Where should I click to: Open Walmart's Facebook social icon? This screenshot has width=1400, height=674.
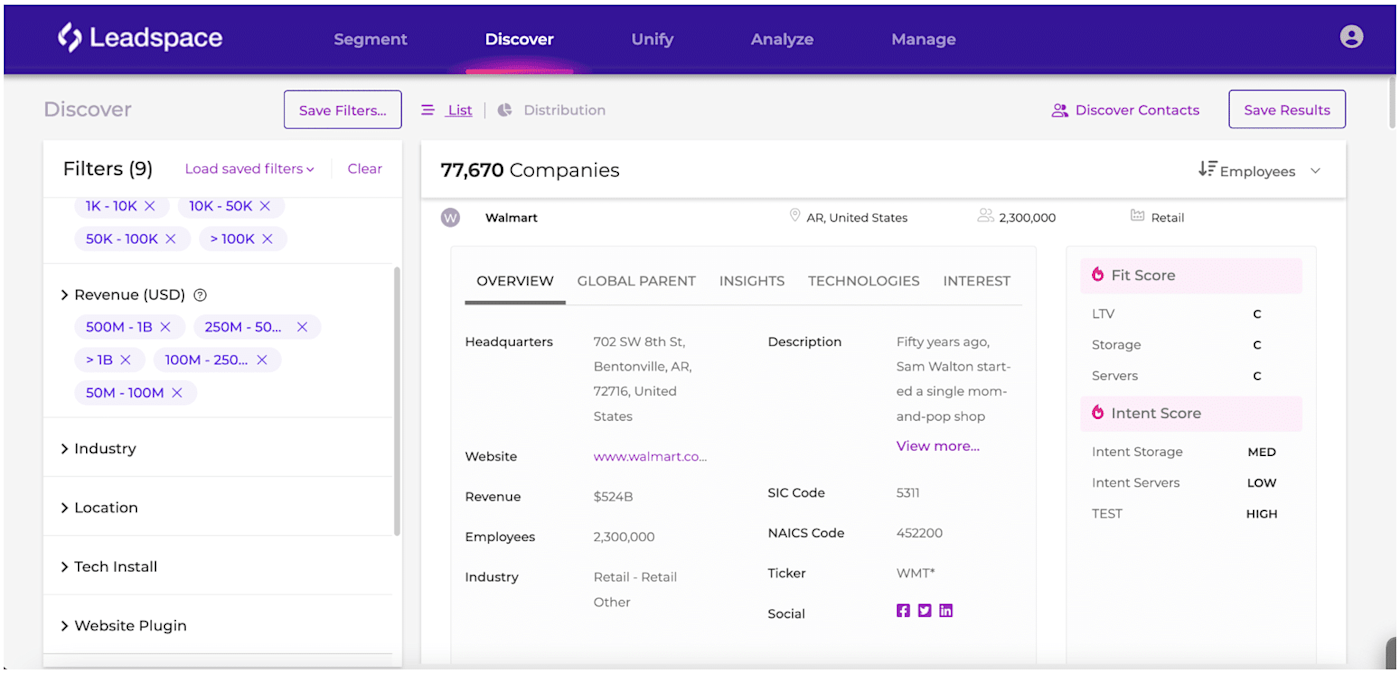coord(903,611)
